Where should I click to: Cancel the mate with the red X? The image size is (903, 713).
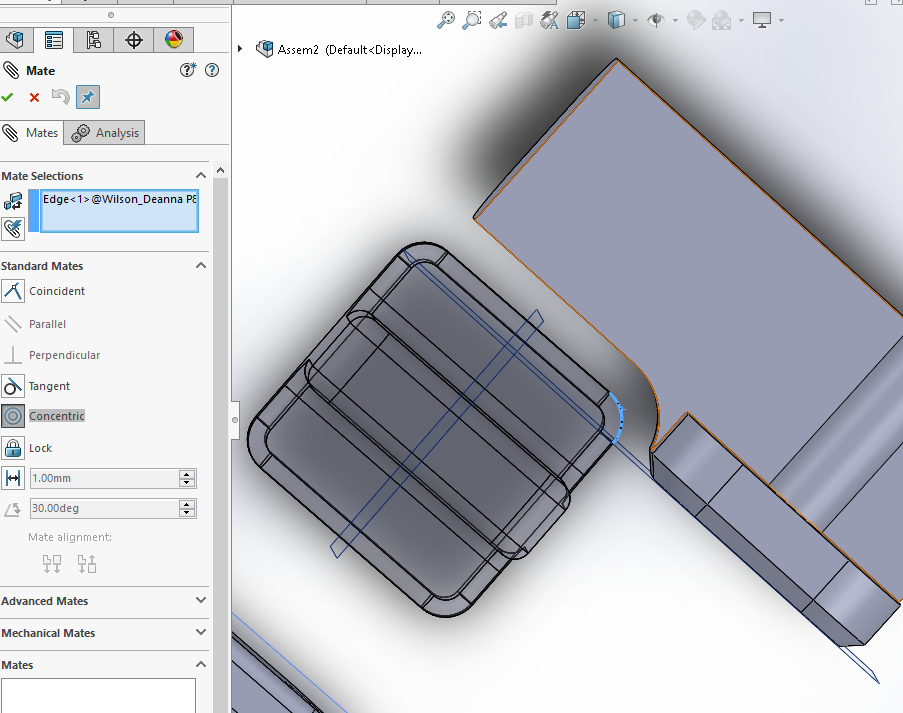[33, 97]
